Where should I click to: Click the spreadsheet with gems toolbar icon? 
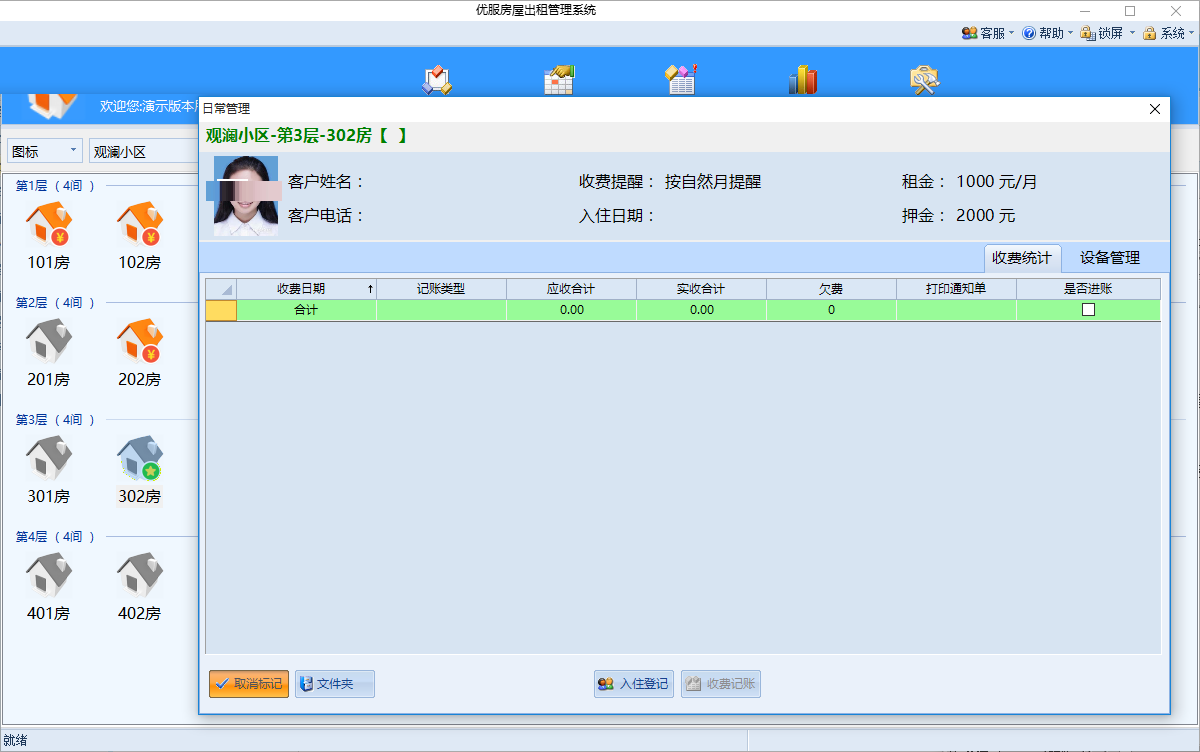681,80
